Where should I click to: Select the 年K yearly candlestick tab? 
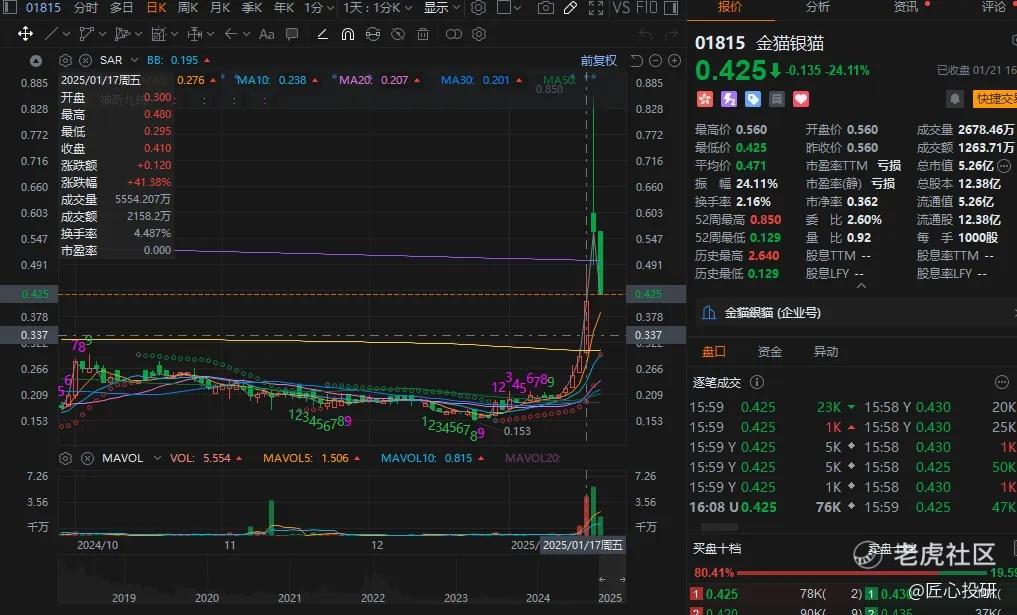(x=284, y=8)
